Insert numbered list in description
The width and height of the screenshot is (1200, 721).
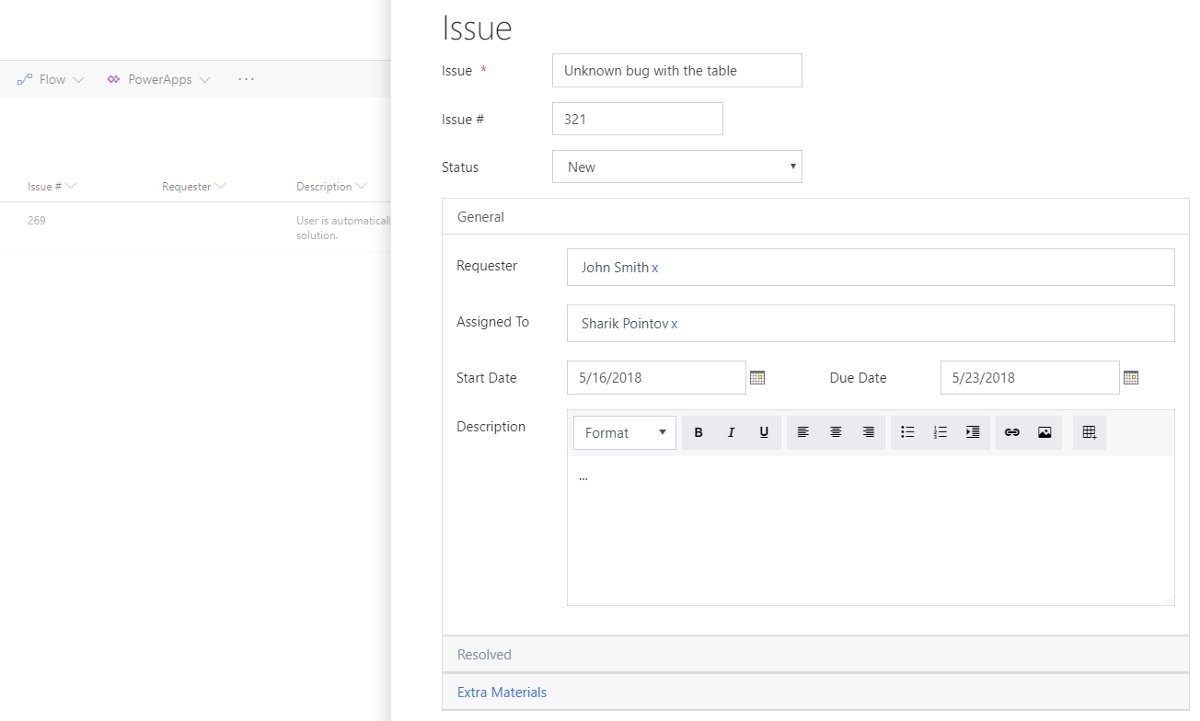click(940, 433)
